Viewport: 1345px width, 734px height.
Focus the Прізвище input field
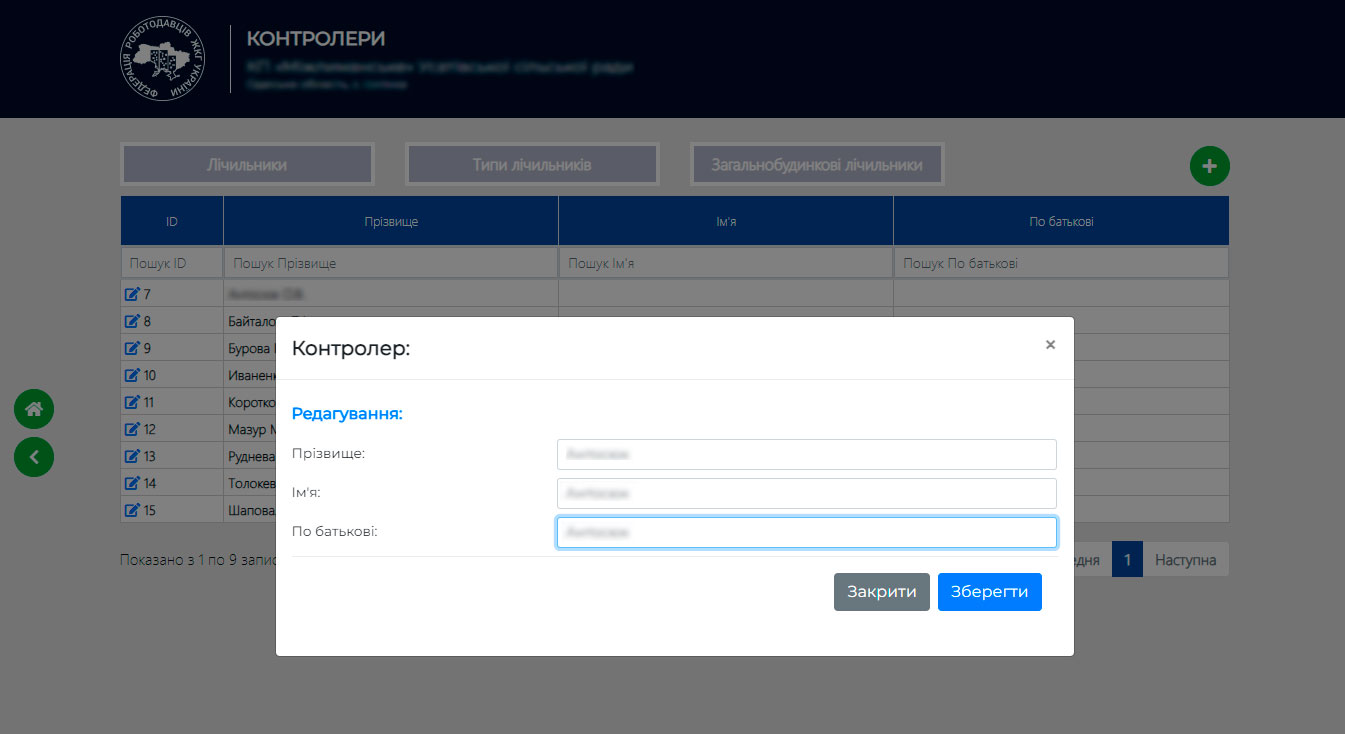(806, 454)
